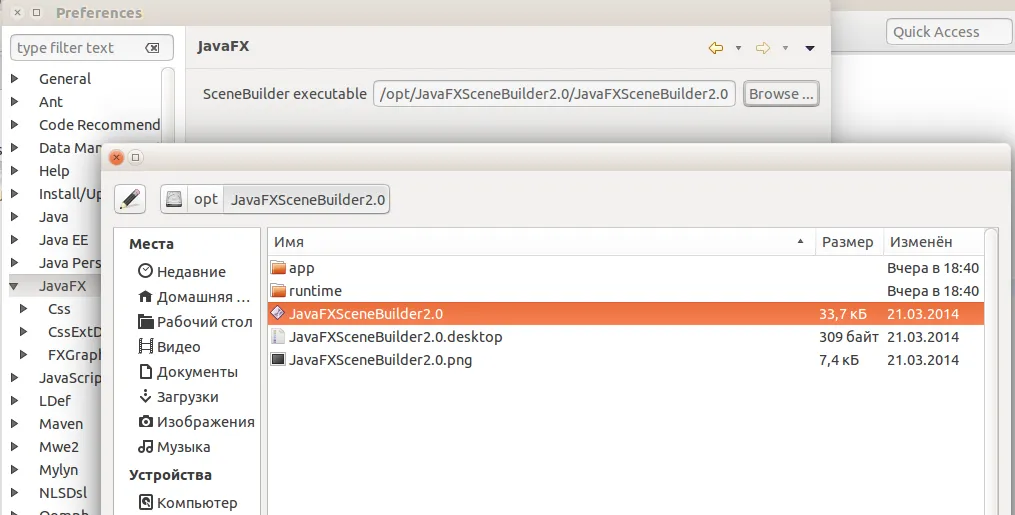The height and width of the screenshot is (515, 1015).
Task: Collapse the JavaFX tree node
Action: click(x=14, y=285)
